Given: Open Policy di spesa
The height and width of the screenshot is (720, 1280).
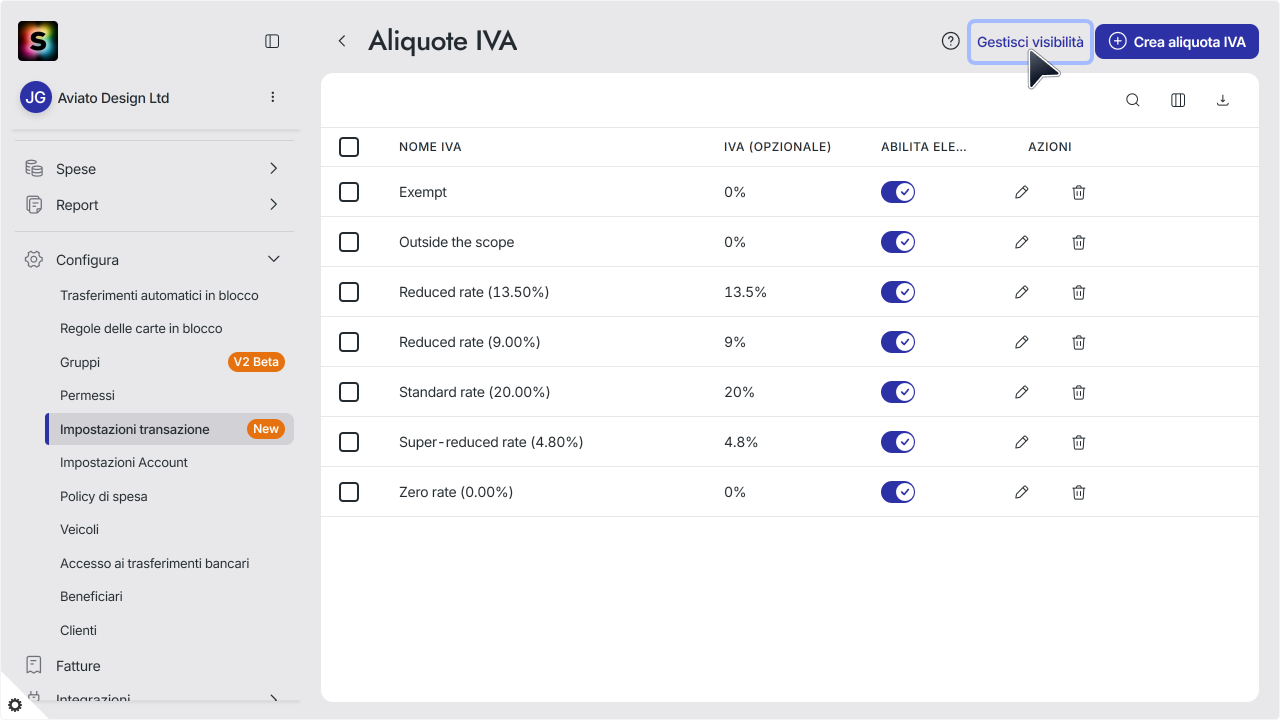Looking at the screenshot, I should click(x=104, y=496).
